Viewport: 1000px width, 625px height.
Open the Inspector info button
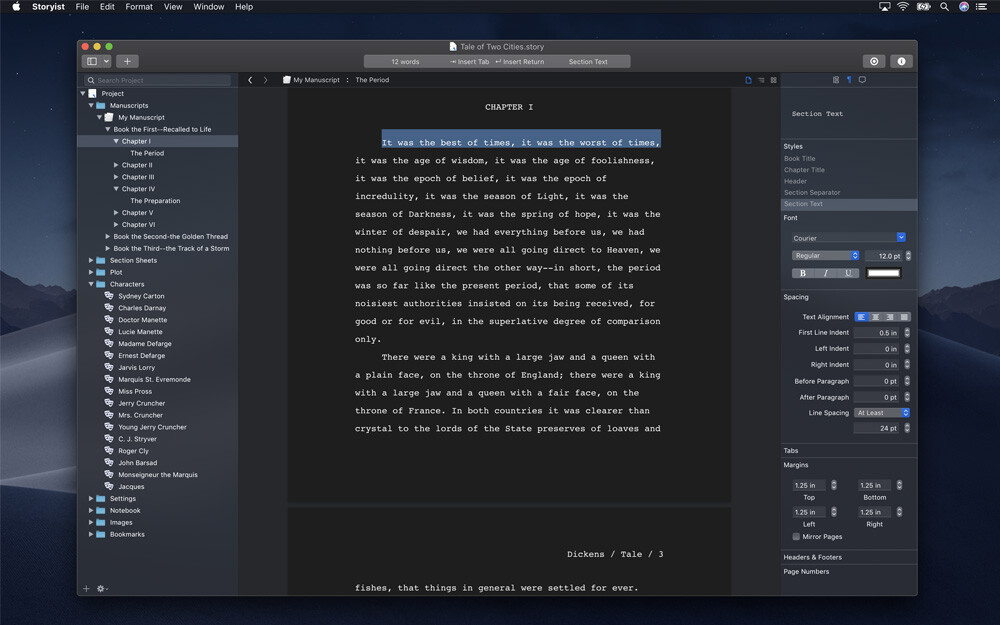(x=901, y=61)
